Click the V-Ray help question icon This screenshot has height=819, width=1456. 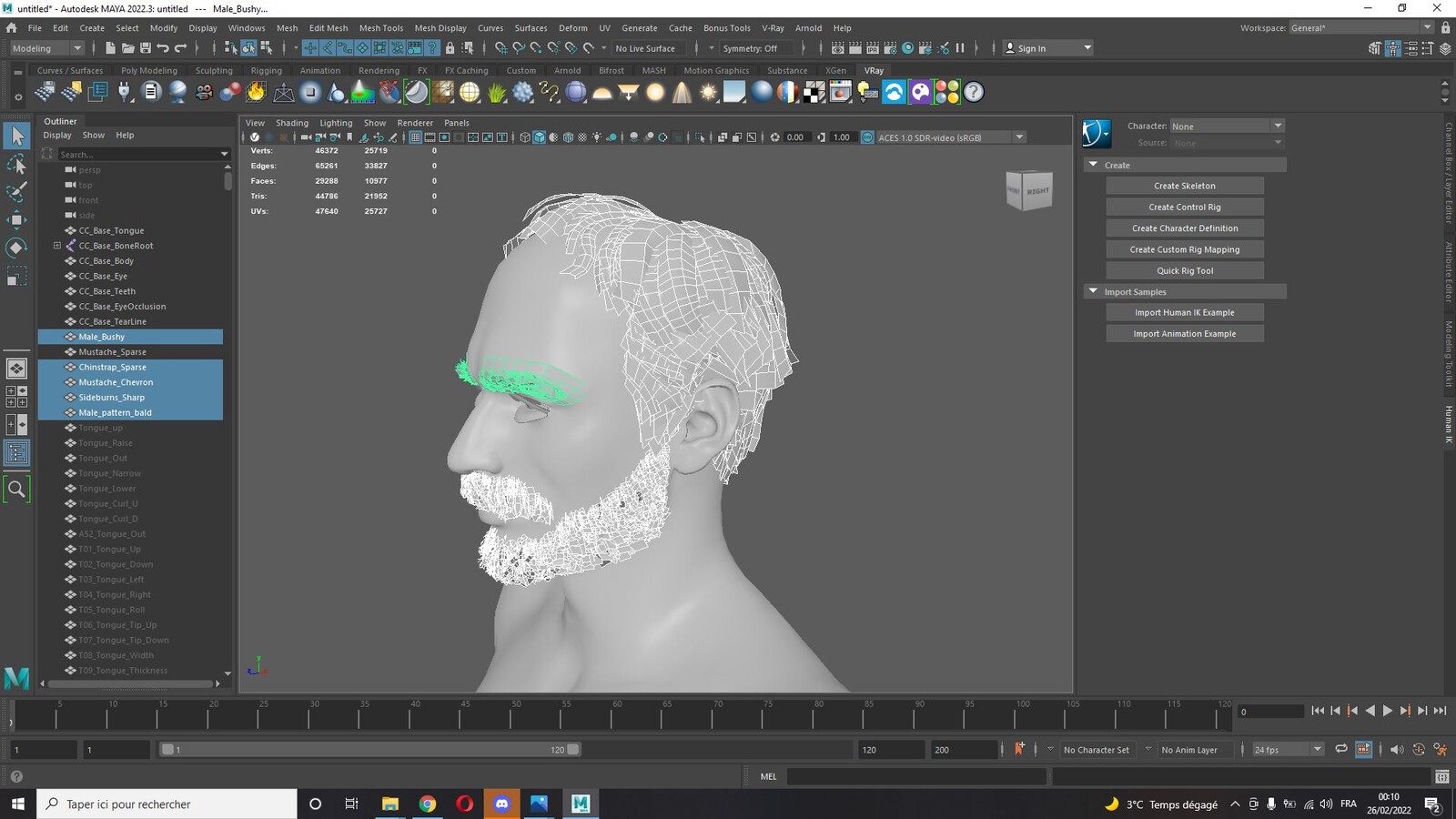[x=974, y=92]
